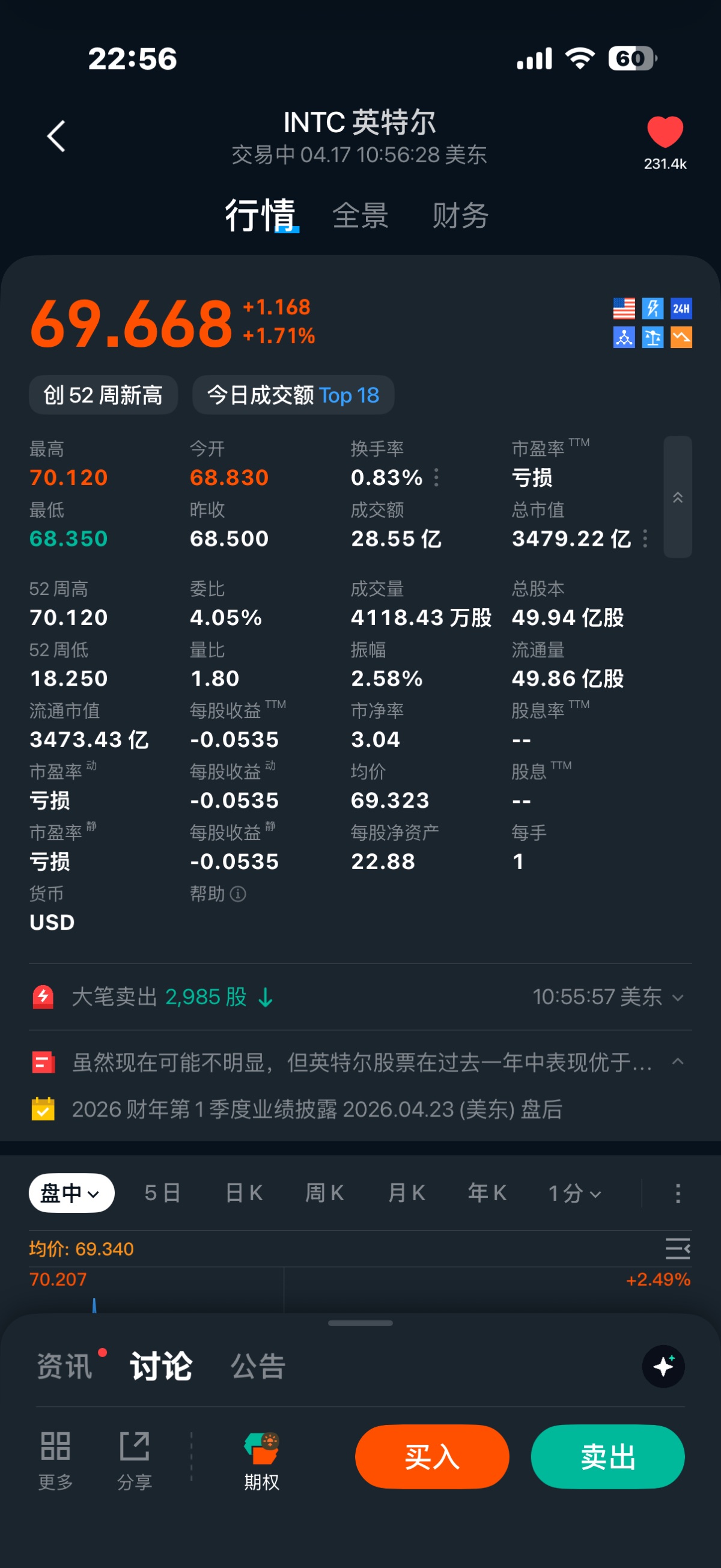The width and height of the screenshot is (721, 1568).
Task: Tap the 分享 share icon
Action: click(x=135, y=1446)
